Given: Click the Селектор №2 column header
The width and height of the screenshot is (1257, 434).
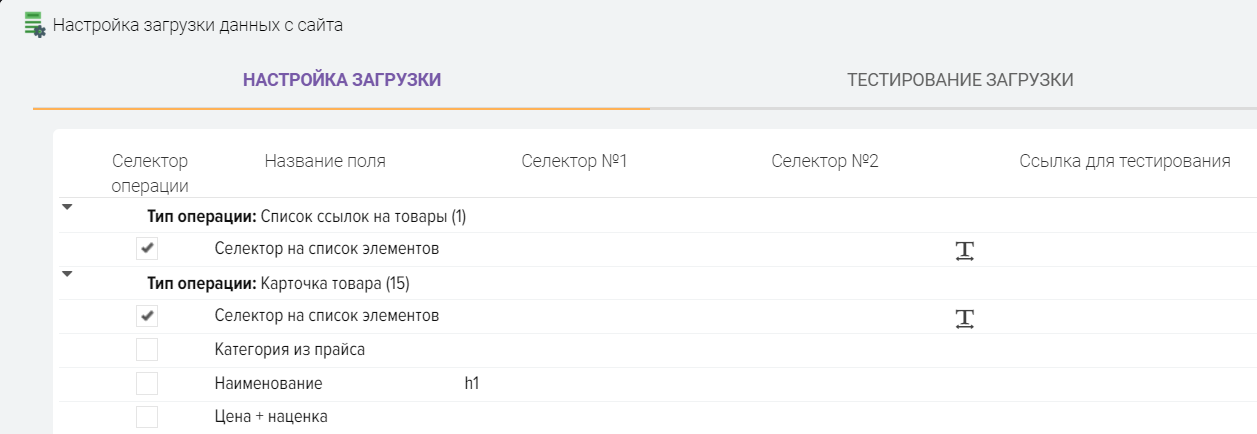Looking at the screenshot, I should 824,161.
